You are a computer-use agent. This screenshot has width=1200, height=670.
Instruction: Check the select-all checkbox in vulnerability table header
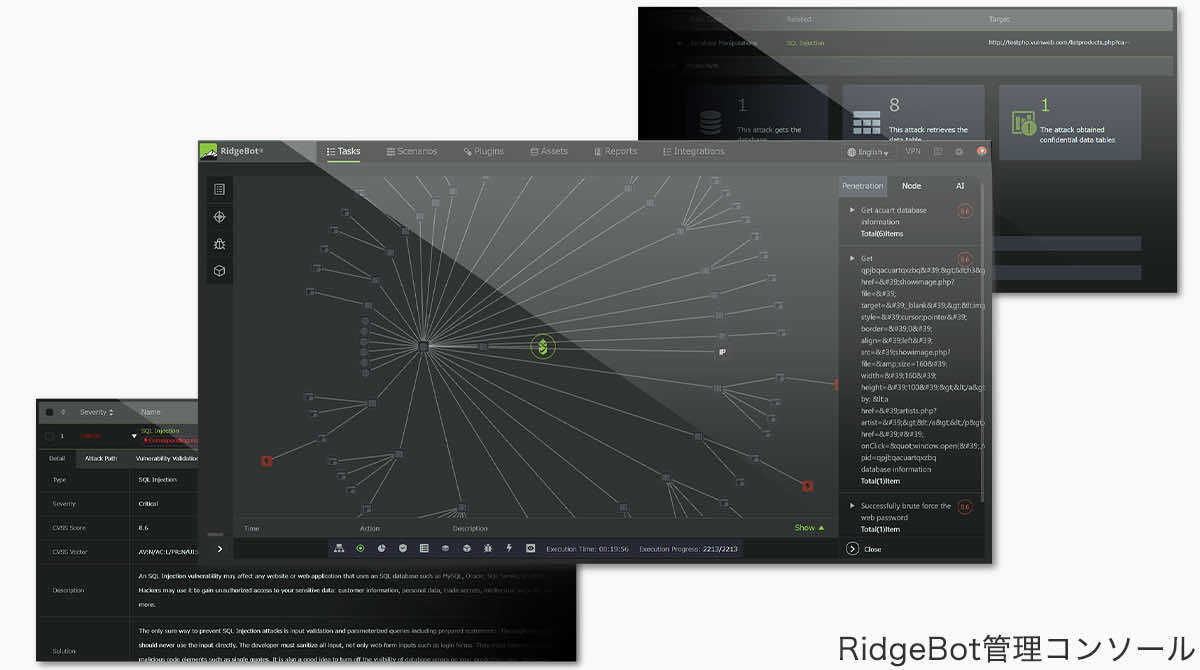[x=49, y=412]
